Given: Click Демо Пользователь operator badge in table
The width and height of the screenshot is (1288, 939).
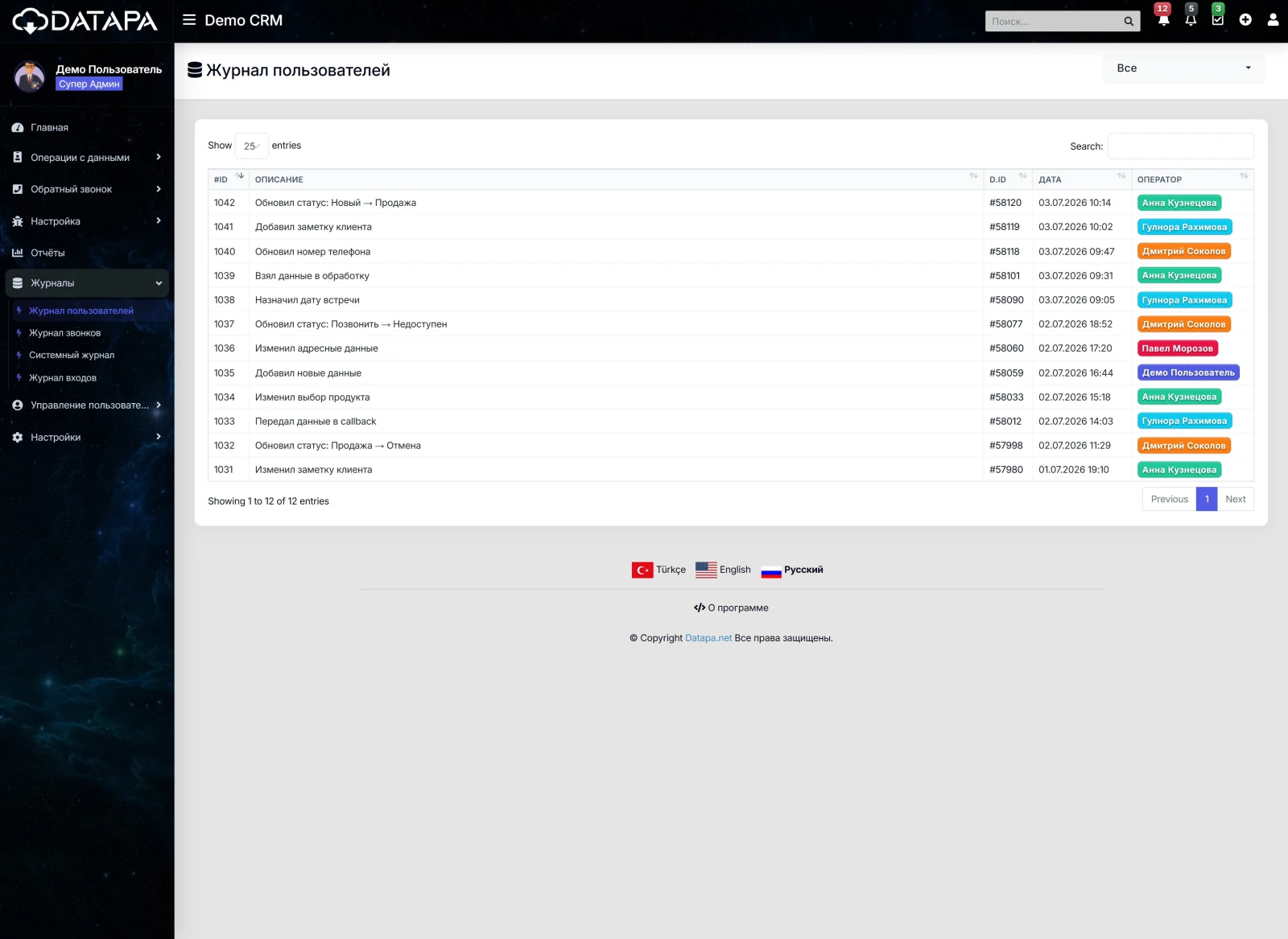Looking at the screenshot, I should point(1188,373).
